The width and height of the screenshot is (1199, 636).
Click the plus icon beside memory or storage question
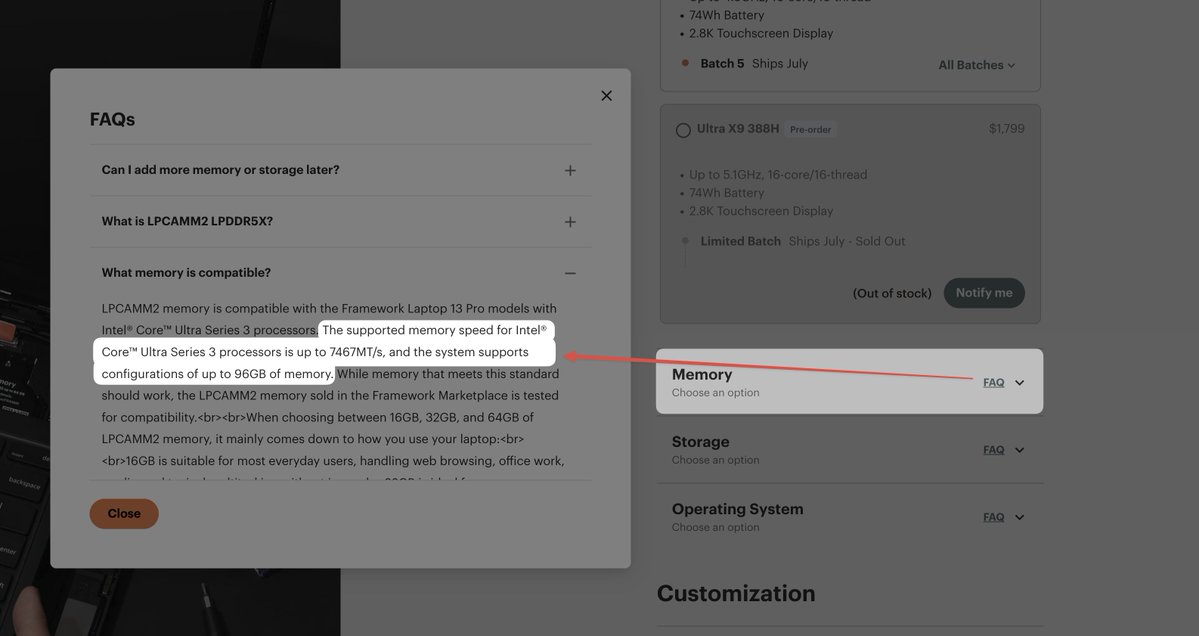point(570,170)
